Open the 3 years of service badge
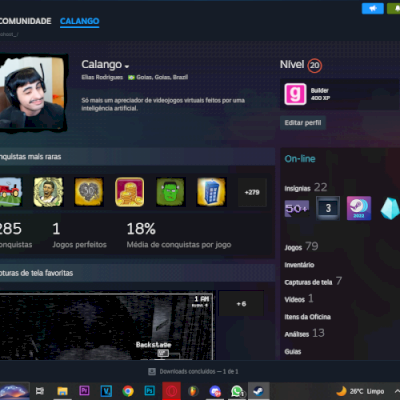Image resolution: width=400 pixels, height=400 pixels. coord(328,208)
